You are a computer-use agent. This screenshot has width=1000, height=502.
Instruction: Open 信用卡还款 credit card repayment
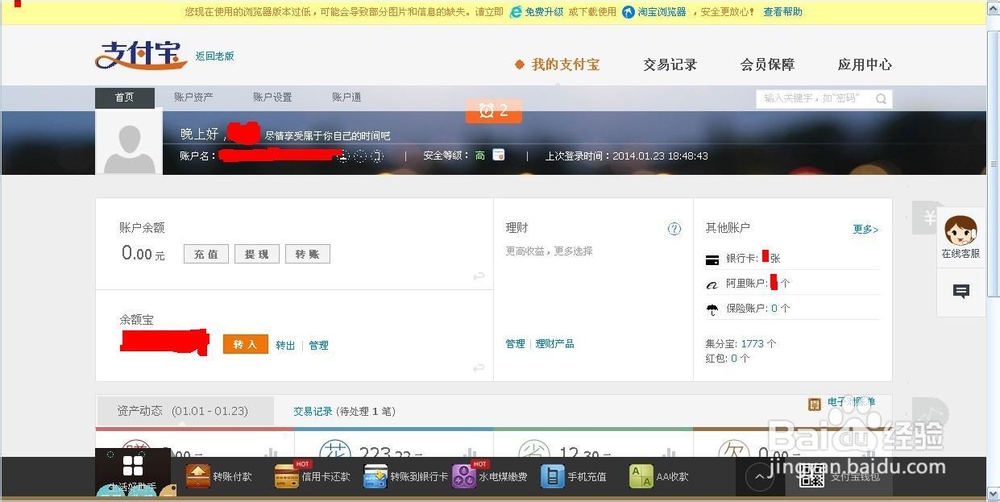pyautogui.click(x=312, y=476)
